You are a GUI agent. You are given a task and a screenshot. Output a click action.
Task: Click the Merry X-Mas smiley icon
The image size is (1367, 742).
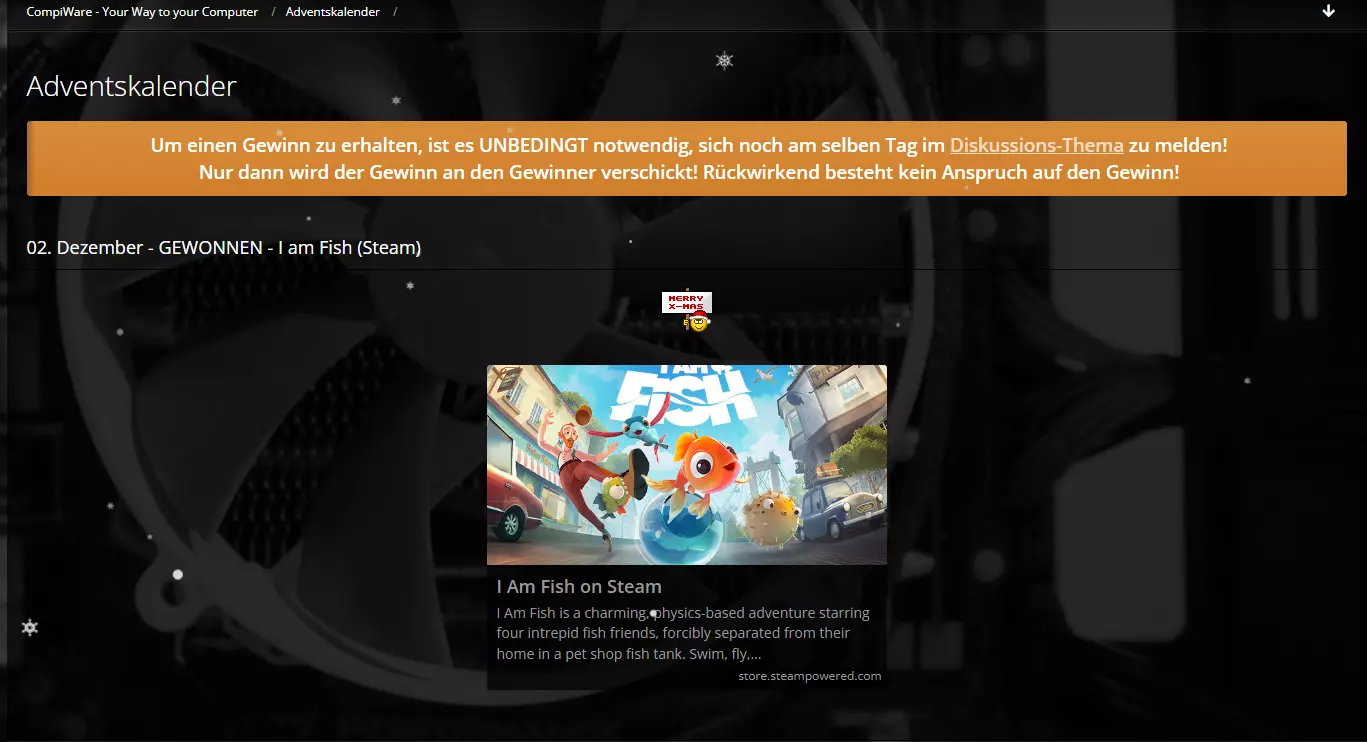(687, 312)
